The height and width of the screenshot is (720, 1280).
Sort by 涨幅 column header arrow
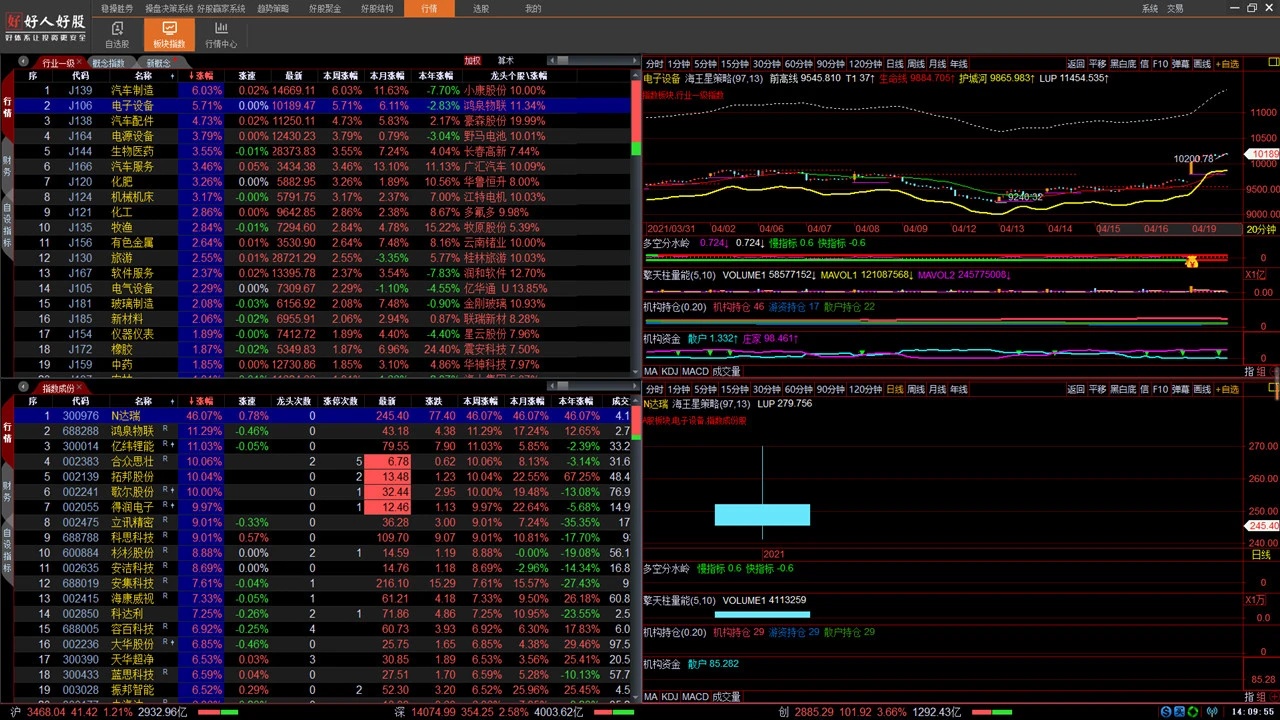coord(201,76)
